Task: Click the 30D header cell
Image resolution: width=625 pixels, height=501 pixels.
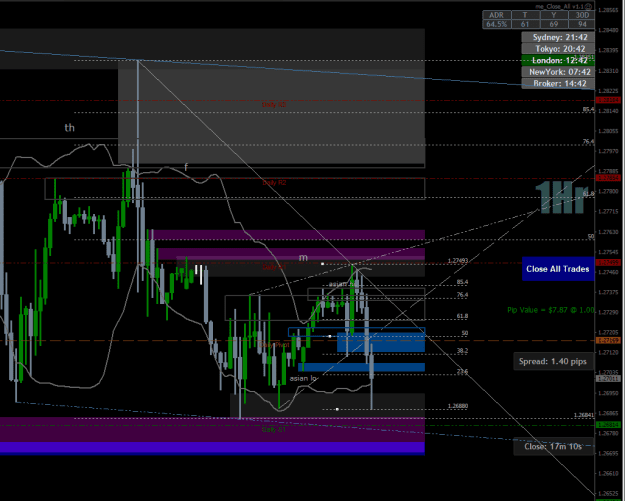Action: (582, 15)
